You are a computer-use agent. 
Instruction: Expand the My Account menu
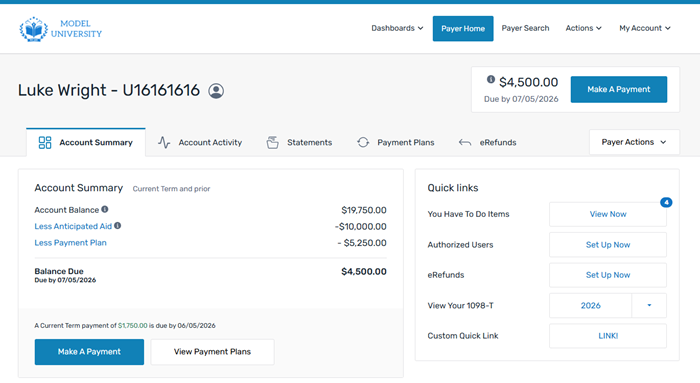[x=645, y=28]
